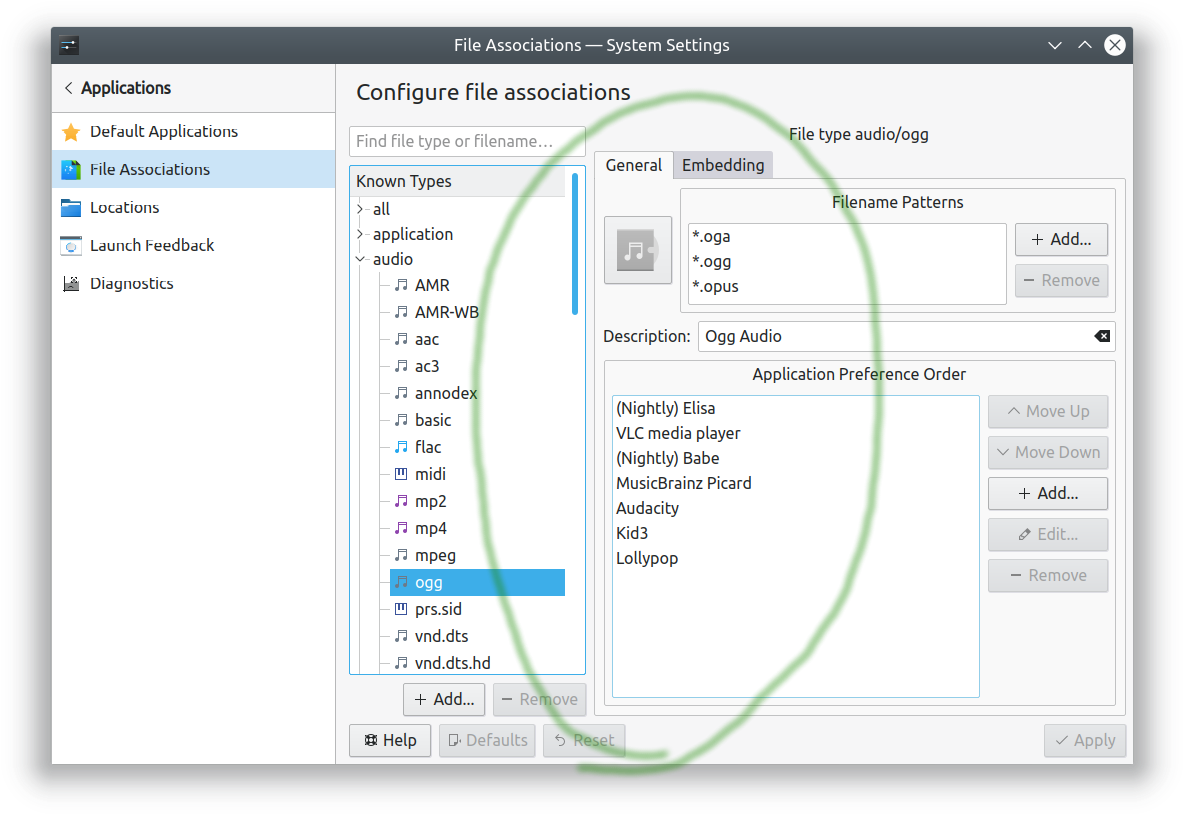The image size is (1183, 814).
Task: Switch to the Embedding tab
Action: (x=722, y=166)
